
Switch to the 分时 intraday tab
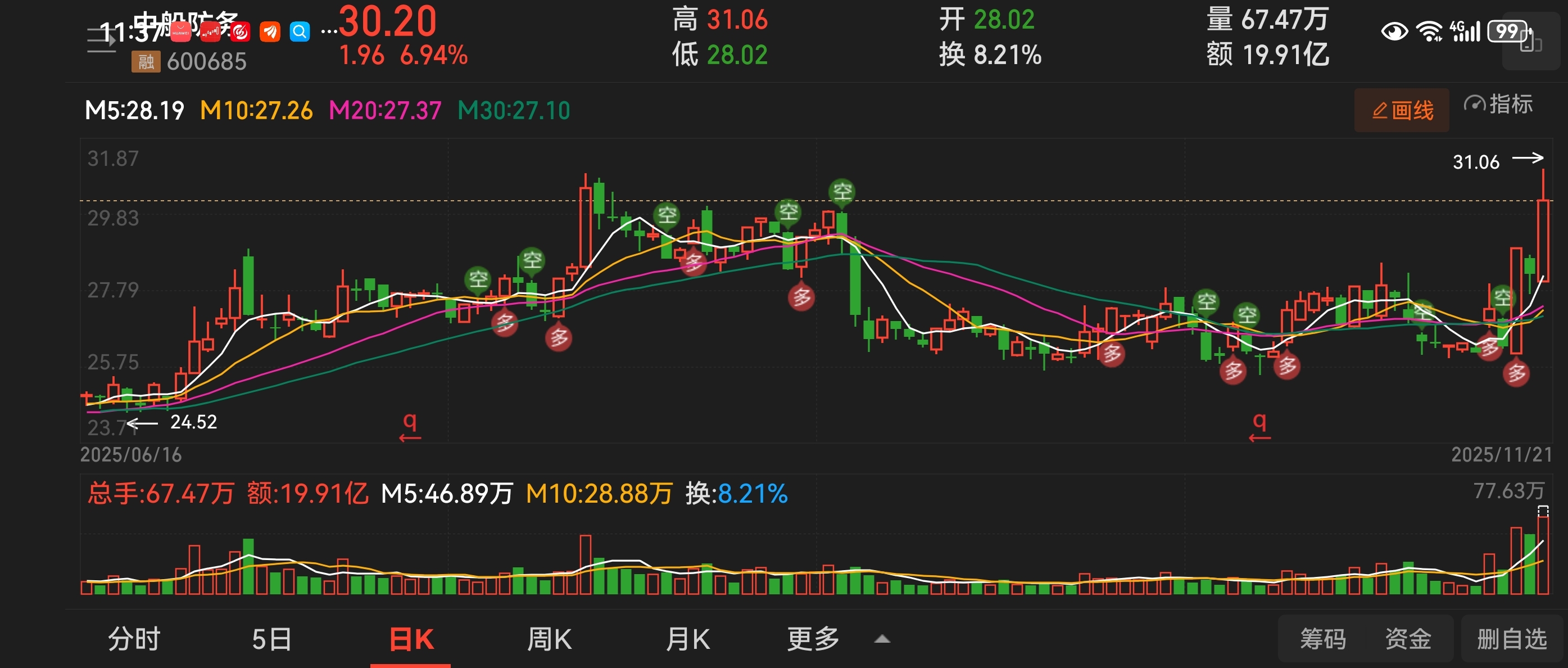click(134, 639)
